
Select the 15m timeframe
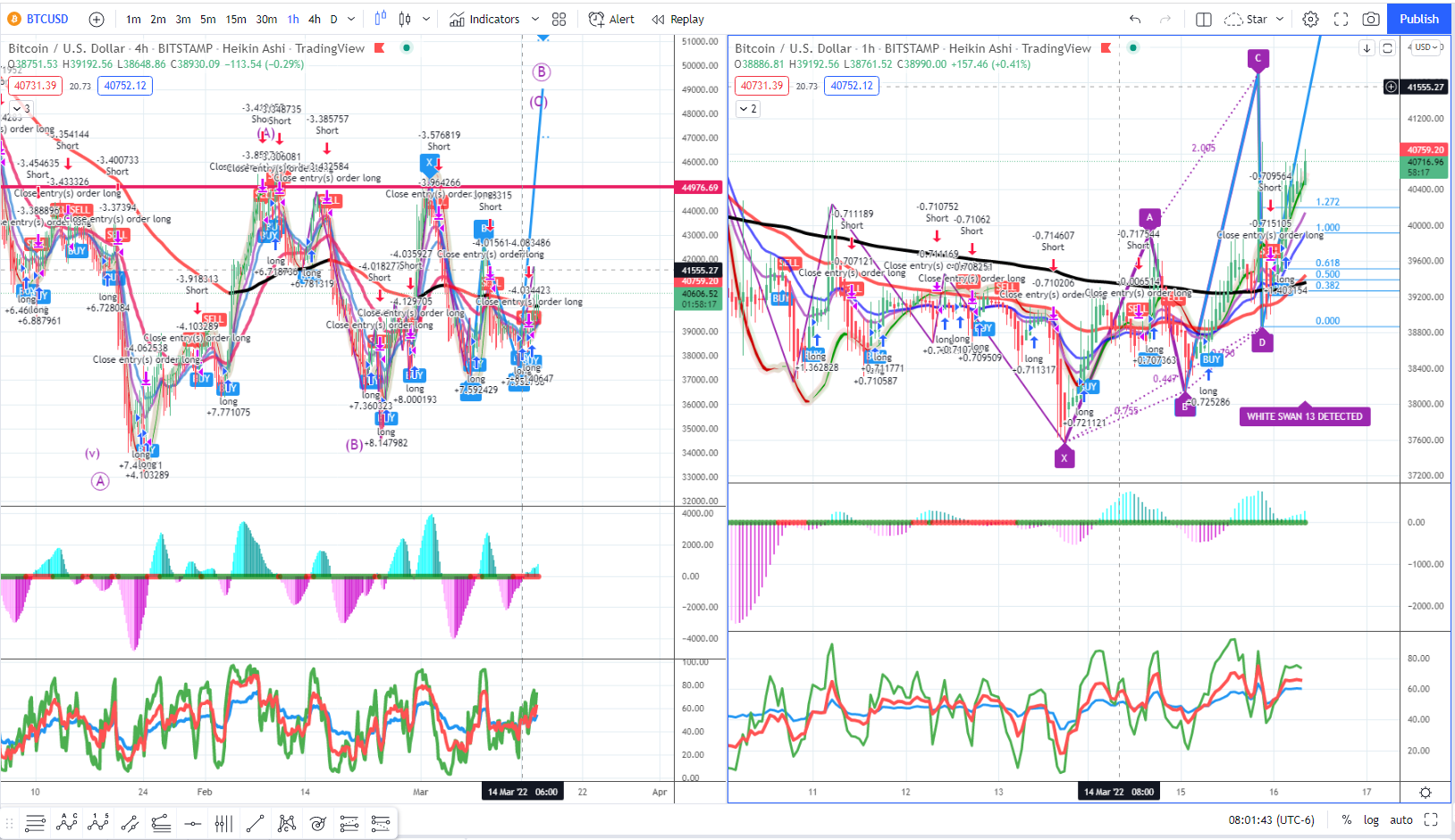(x=236, y=19)
